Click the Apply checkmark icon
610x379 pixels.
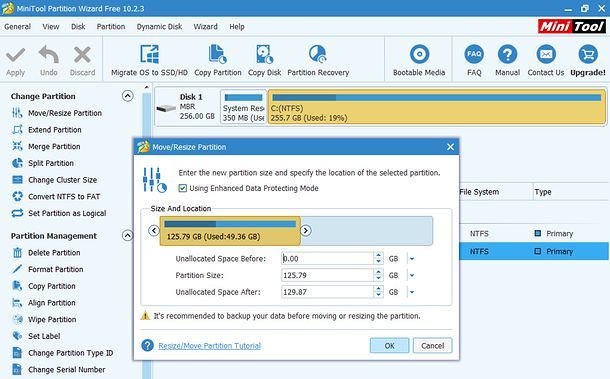pyautogui.click(x=16, y=55)
